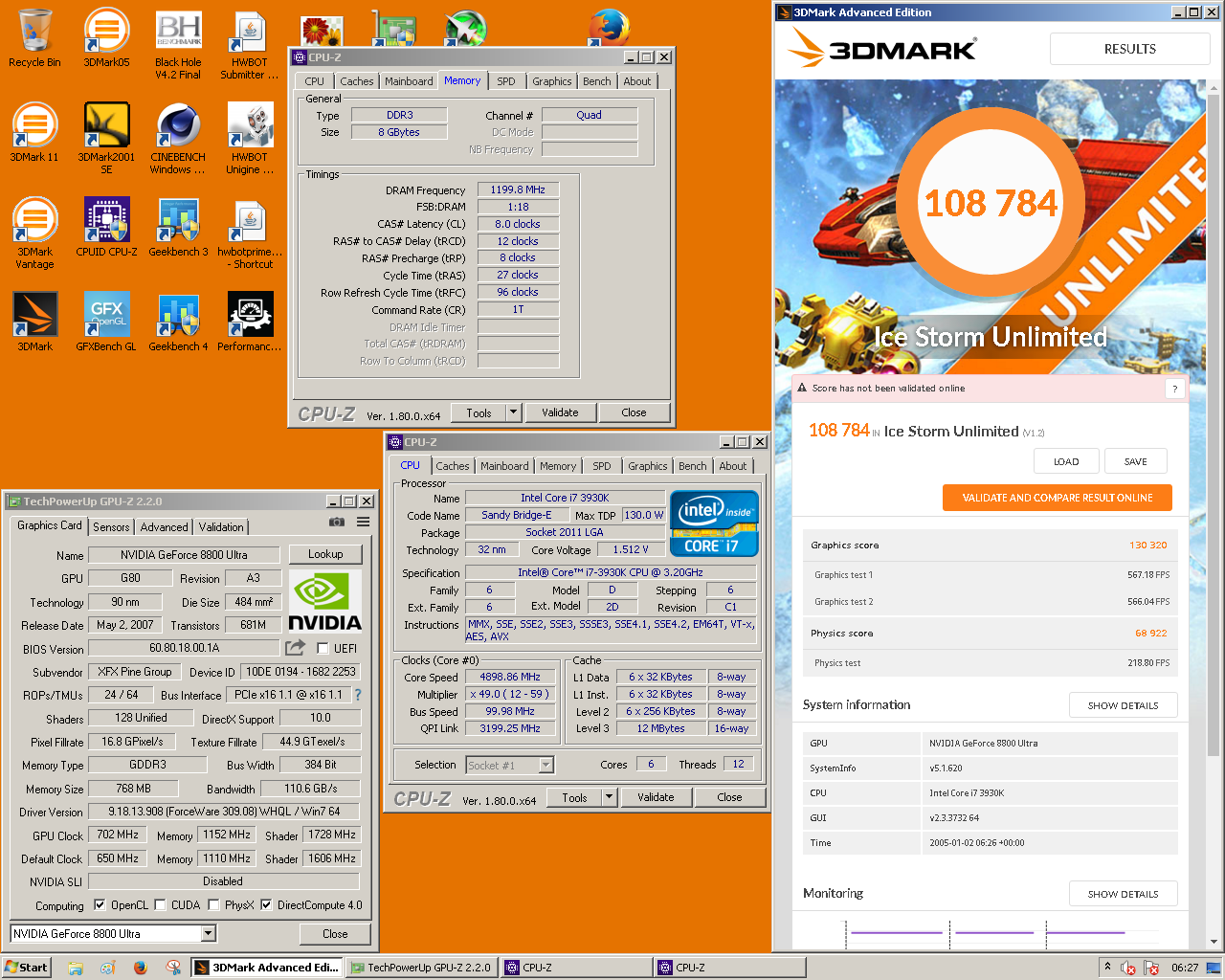
Task: Click the NVIDIA logo in GPU-Z
Action: pyautogui.click(x=325, y=602)
